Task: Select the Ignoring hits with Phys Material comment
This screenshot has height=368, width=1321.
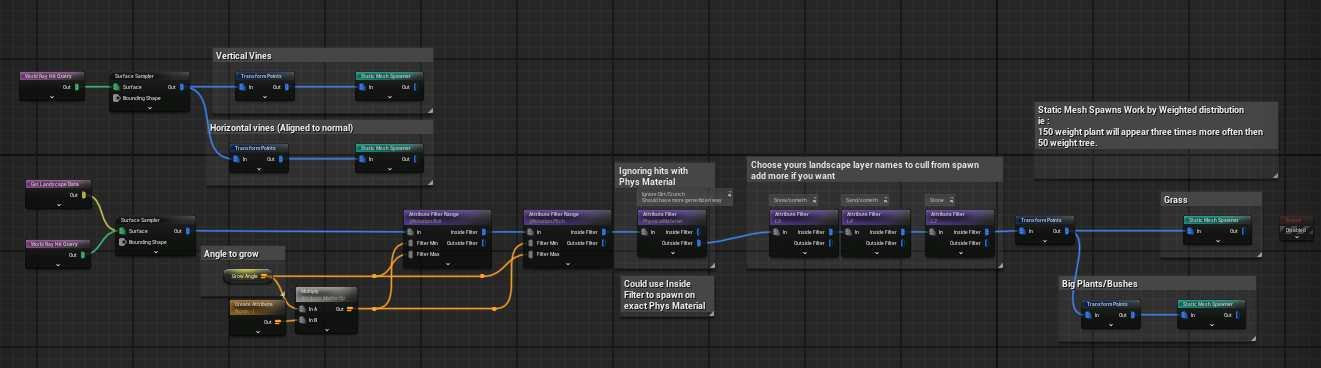Action: click(x=665, y=176)
